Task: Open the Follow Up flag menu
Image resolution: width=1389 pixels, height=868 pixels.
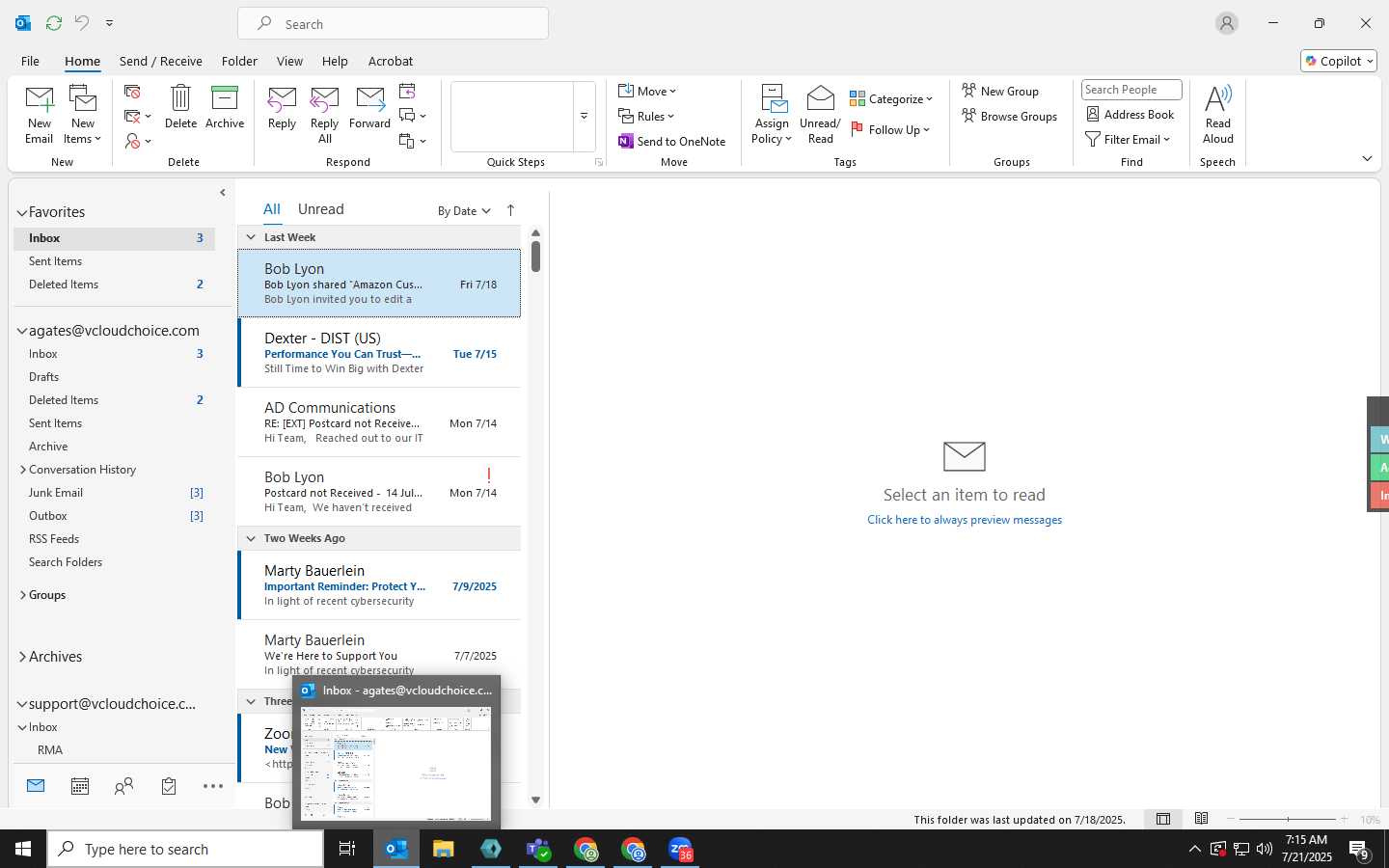Action: 890,129
